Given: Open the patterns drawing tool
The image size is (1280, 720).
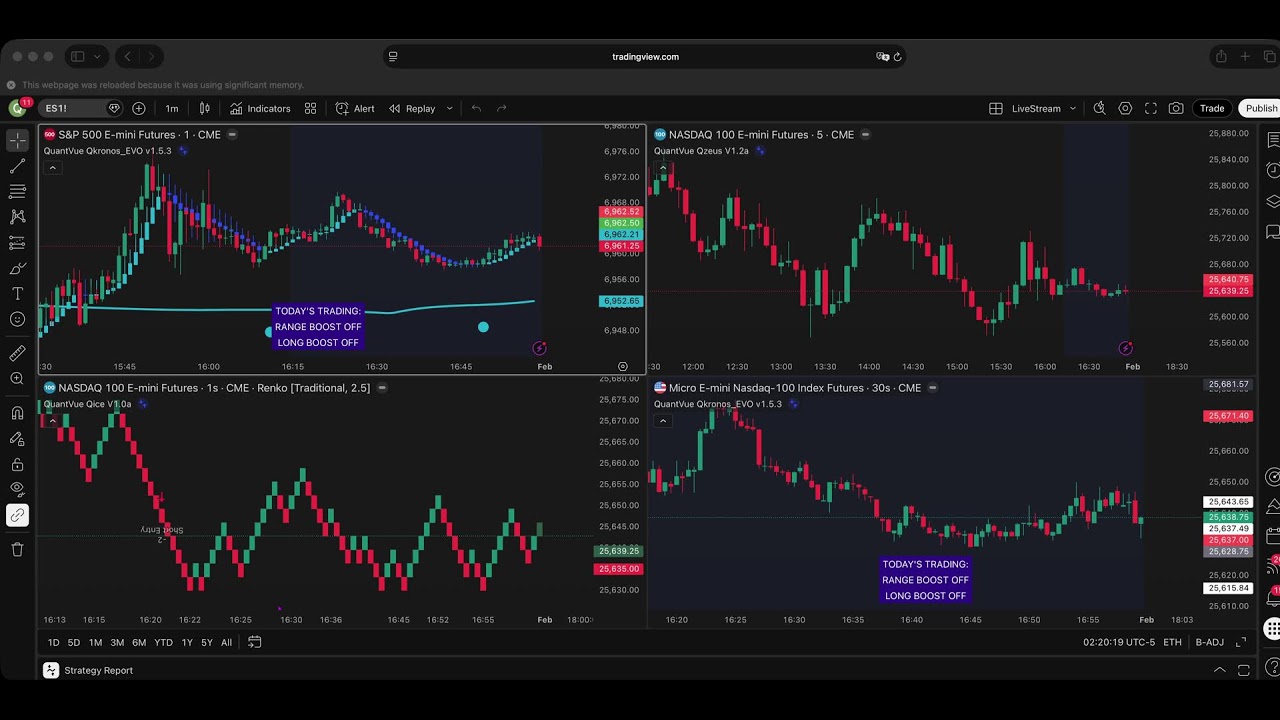Looking at the screenshot, I should pyautogui.click(x=17, y=217).
